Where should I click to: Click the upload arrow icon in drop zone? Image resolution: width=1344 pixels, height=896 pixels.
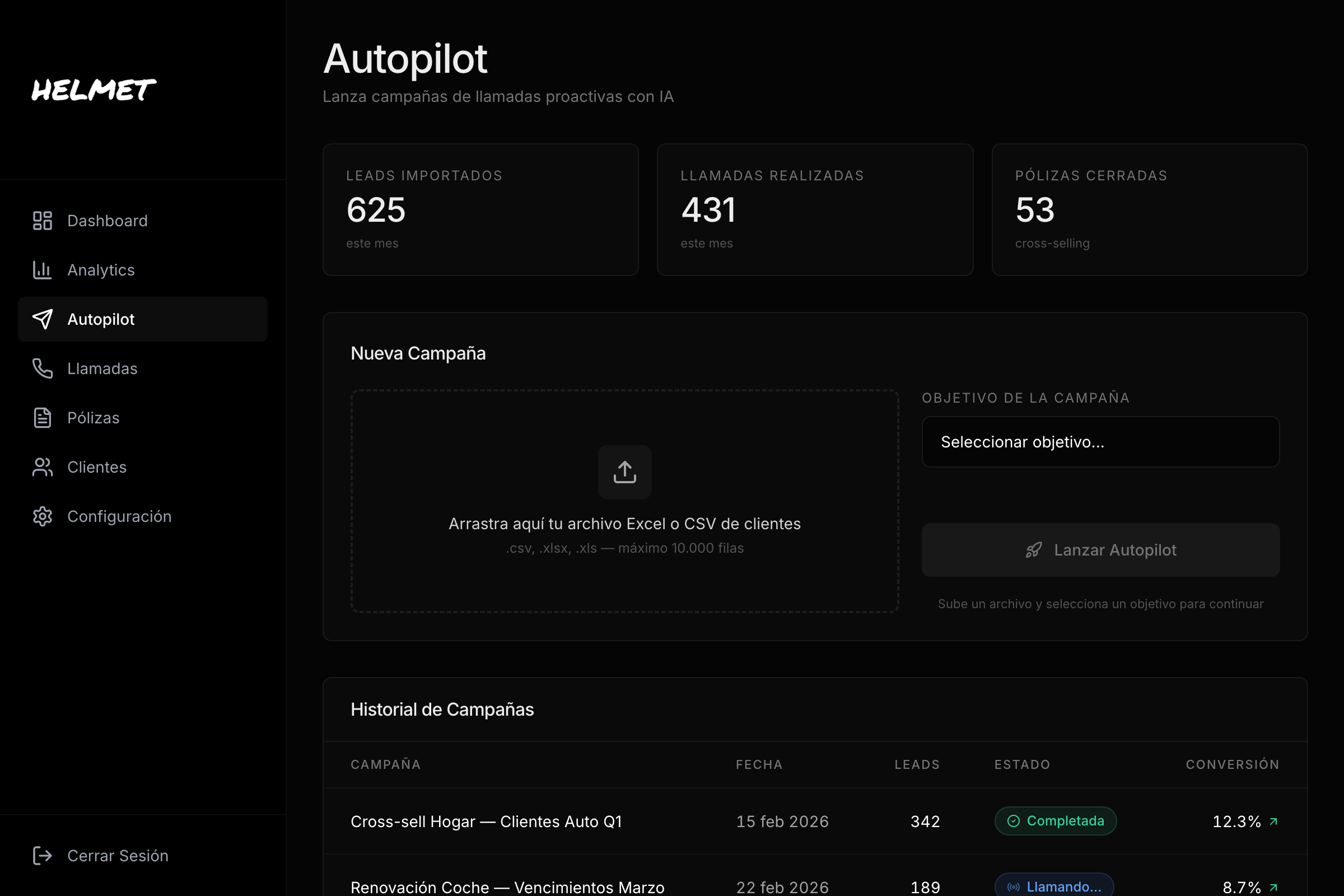[x=624, y=472]
